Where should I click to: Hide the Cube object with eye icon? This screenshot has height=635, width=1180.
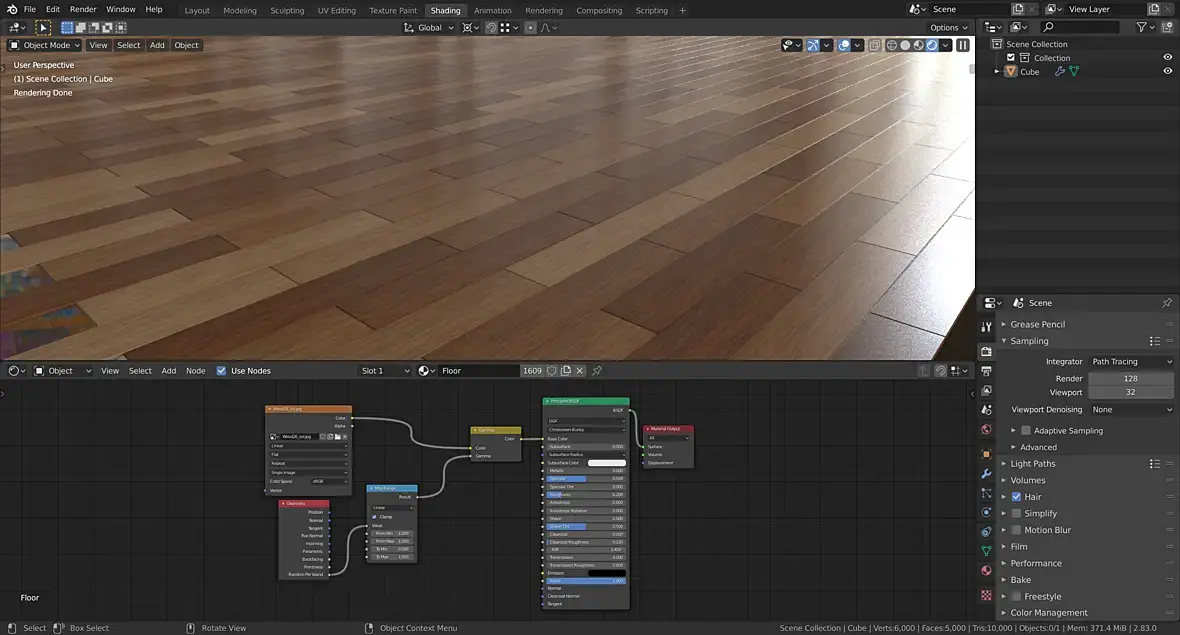coord(1167,72)
